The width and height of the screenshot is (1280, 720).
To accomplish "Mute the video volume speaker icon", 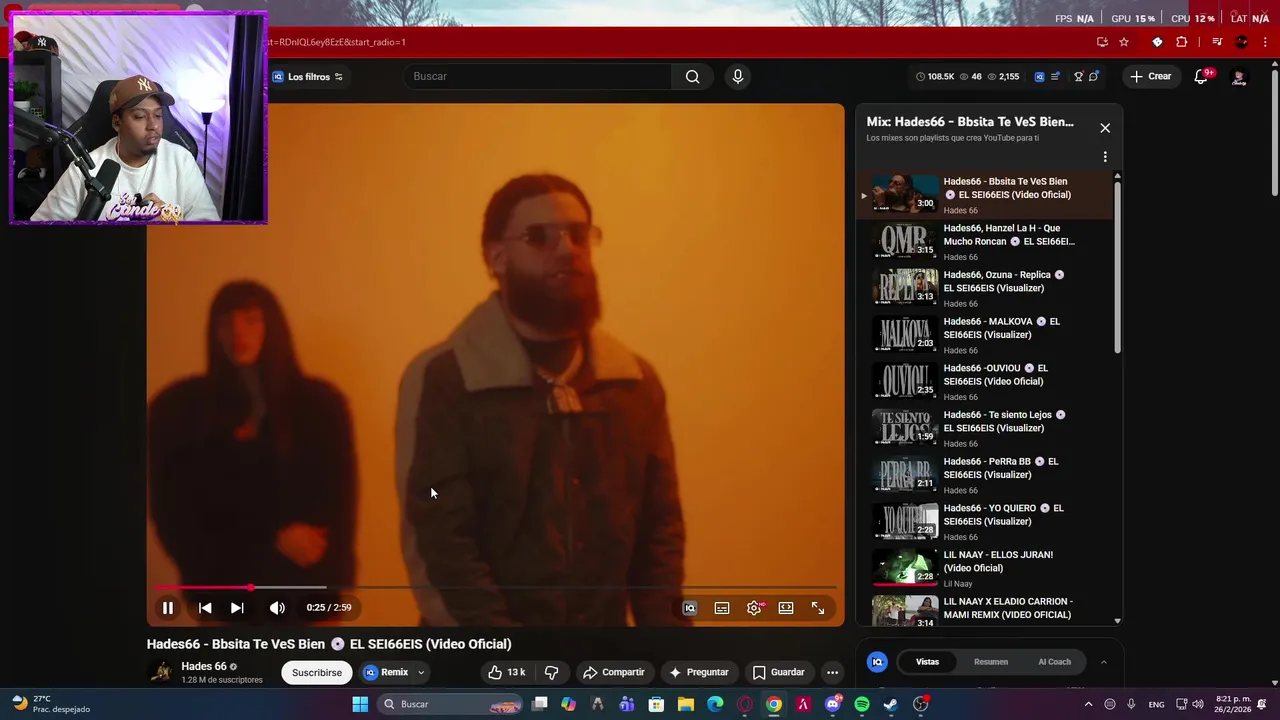I will (x=277, y=607).
